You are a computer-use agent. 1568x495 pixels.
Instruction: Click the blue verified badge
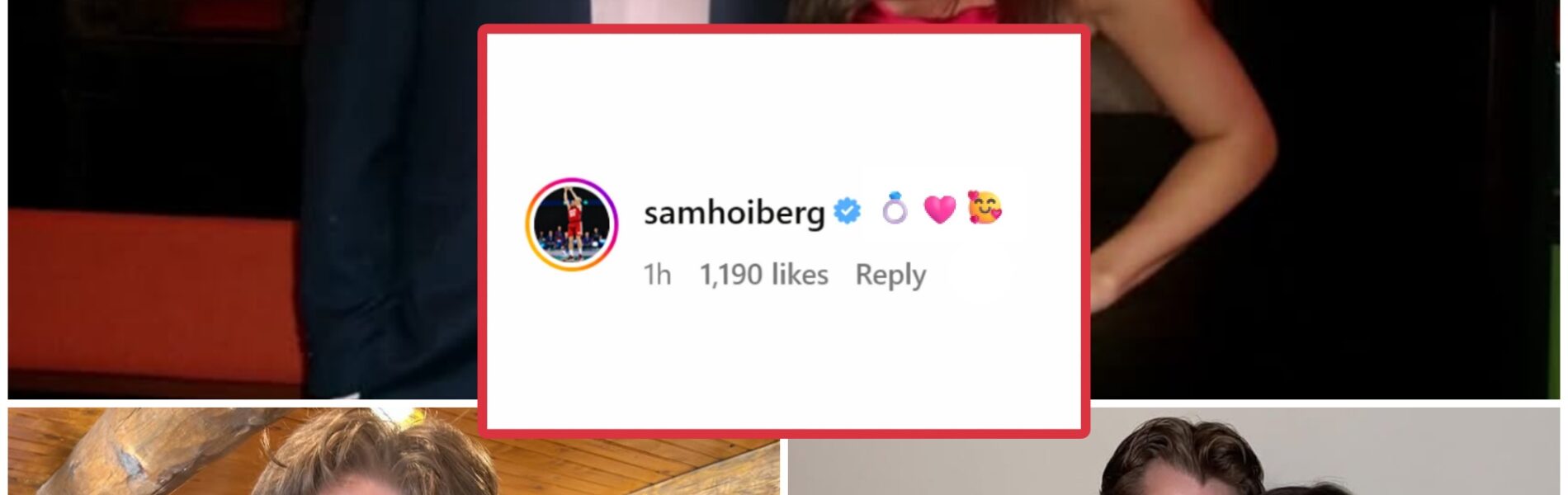(x=848, y=211)
